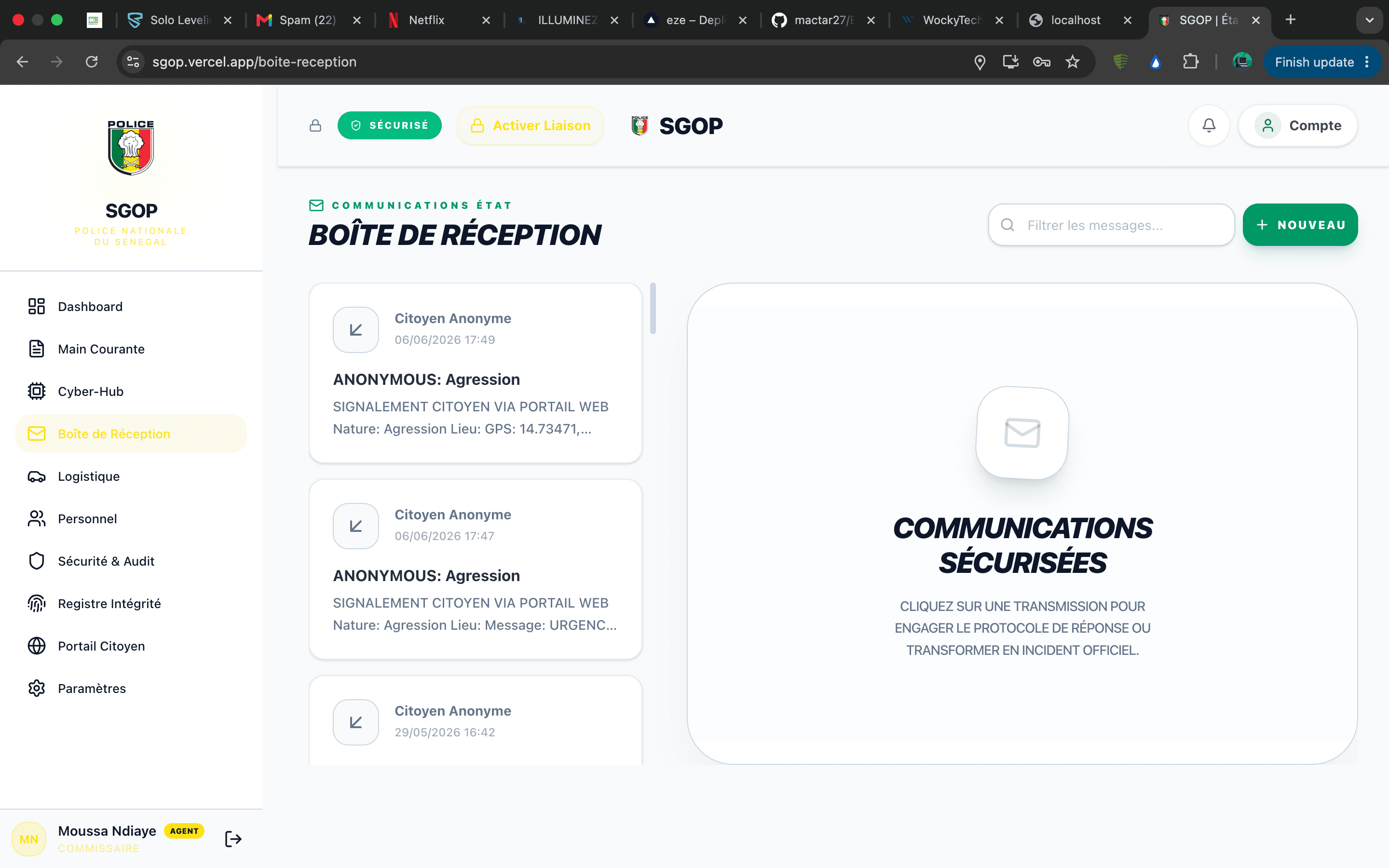The image size is (1389, 868).
Task: Close the localhost tab
Action: pos(1127,20)
